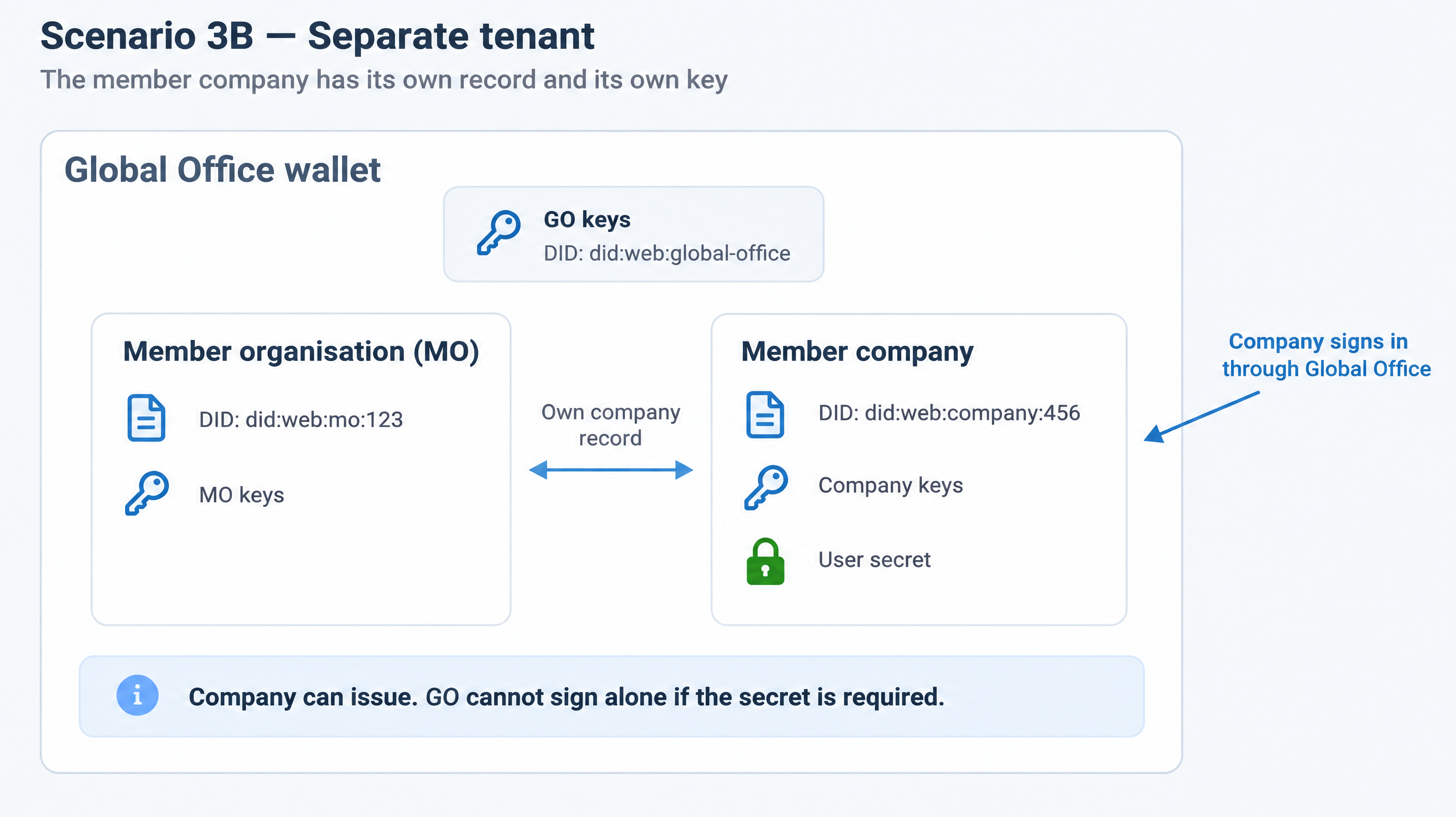
Task: Click 'DID: did:web:mo:123' text
Action: coord(301,419)
